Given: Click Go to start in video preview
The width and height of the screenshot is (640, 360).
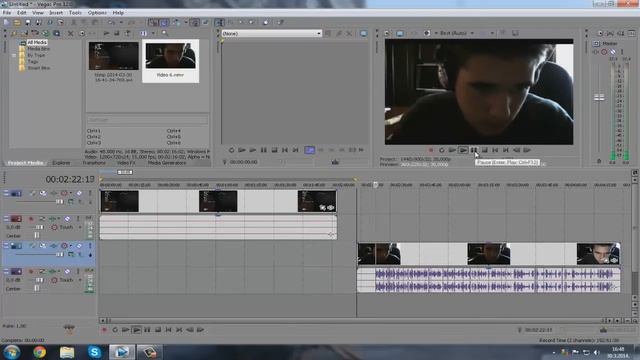Looking at the screenshot, I should pos(495,150).
